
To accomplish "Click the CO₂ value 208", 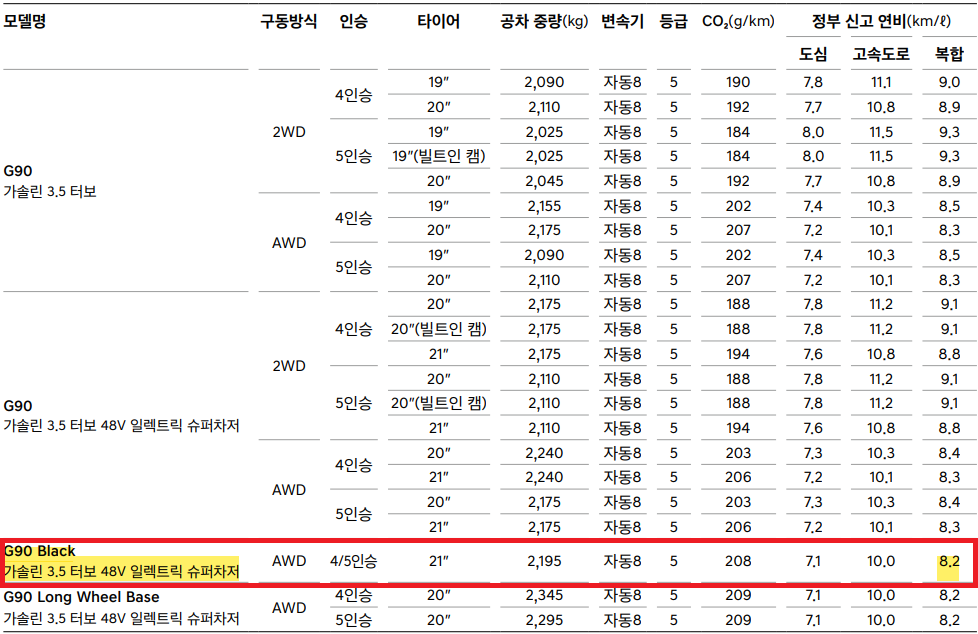I will pos(738,561).
